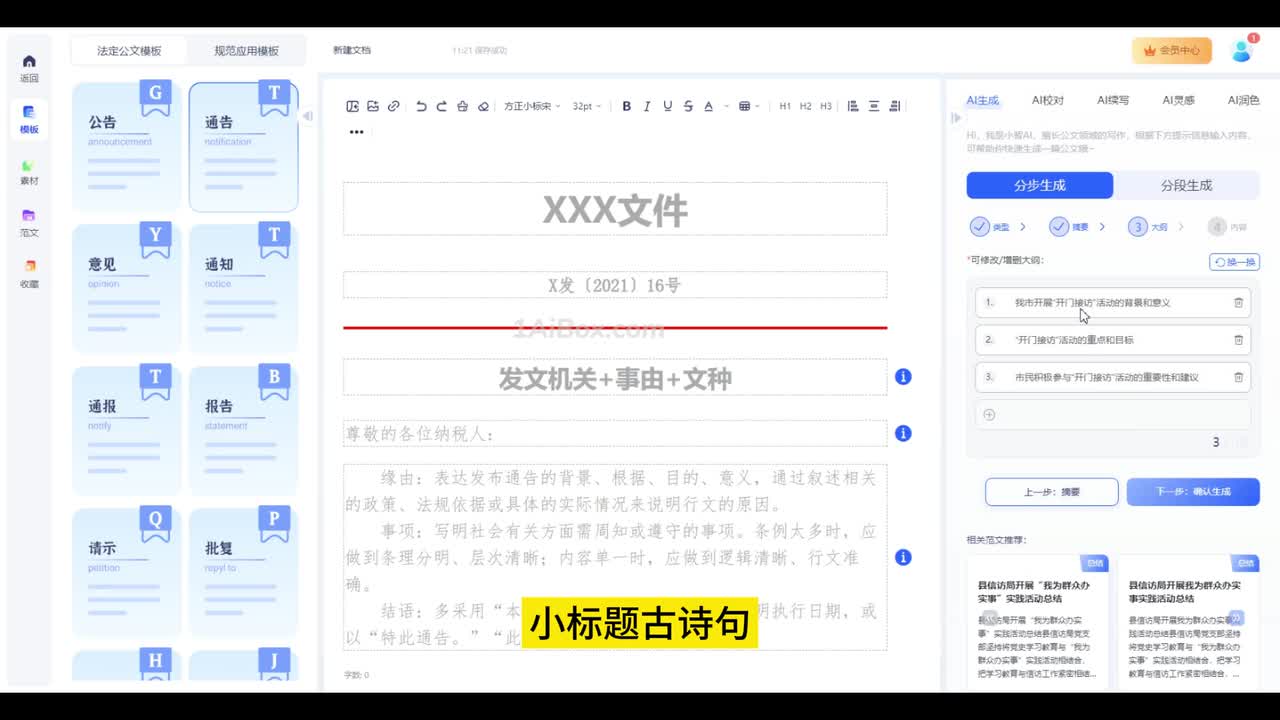Delete outline item 1 with trash icon
1280x720 pixels.
click(1238, 303)
